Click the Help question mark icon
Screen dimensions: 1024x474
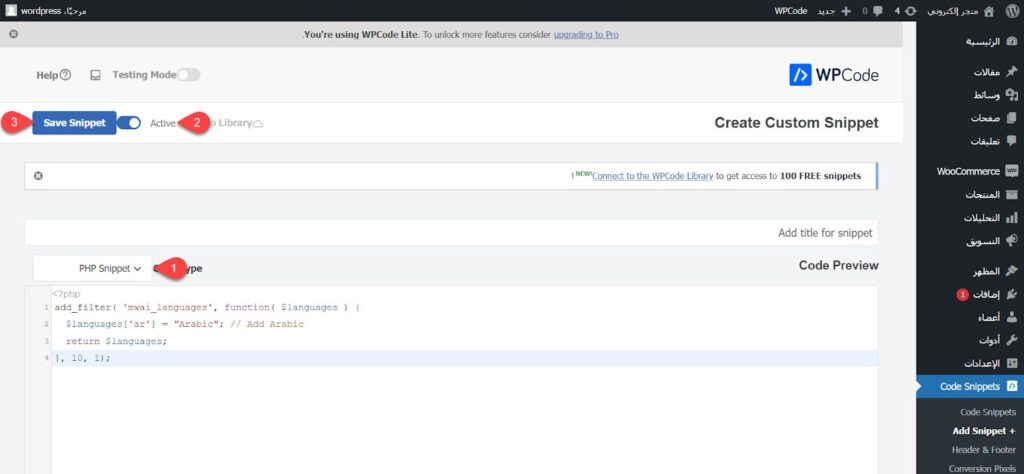(x=66, y=75)
